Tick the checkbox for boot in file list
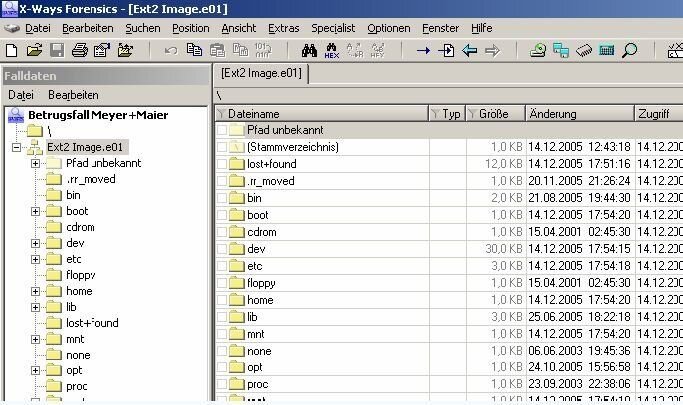The width and height of the screenshot is (683, 405). tap(222, 215)
